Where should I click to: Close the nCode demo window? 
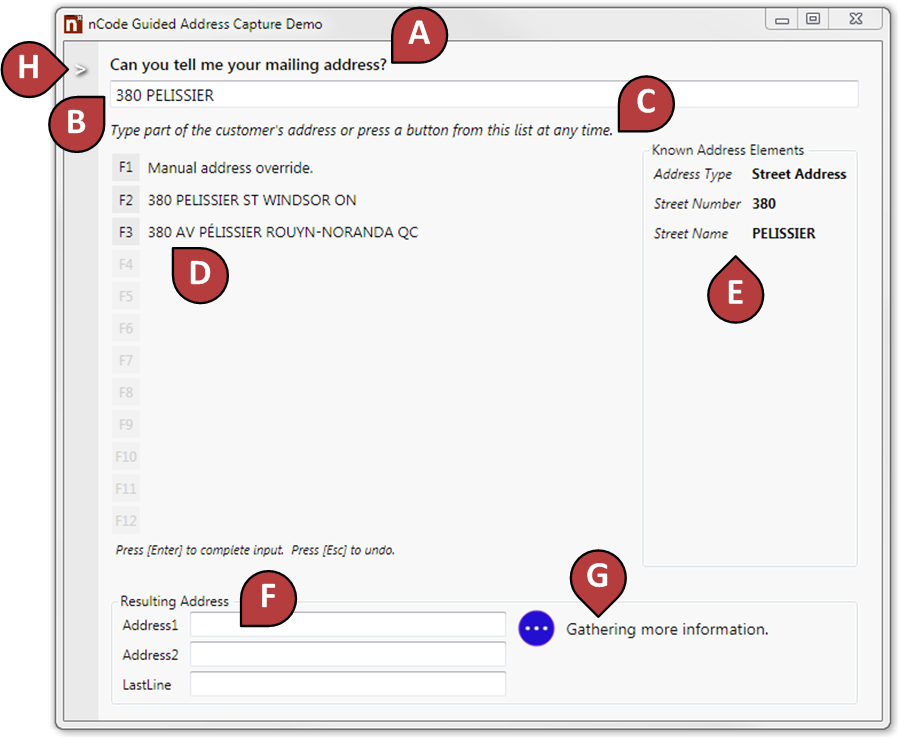[856, 19]
